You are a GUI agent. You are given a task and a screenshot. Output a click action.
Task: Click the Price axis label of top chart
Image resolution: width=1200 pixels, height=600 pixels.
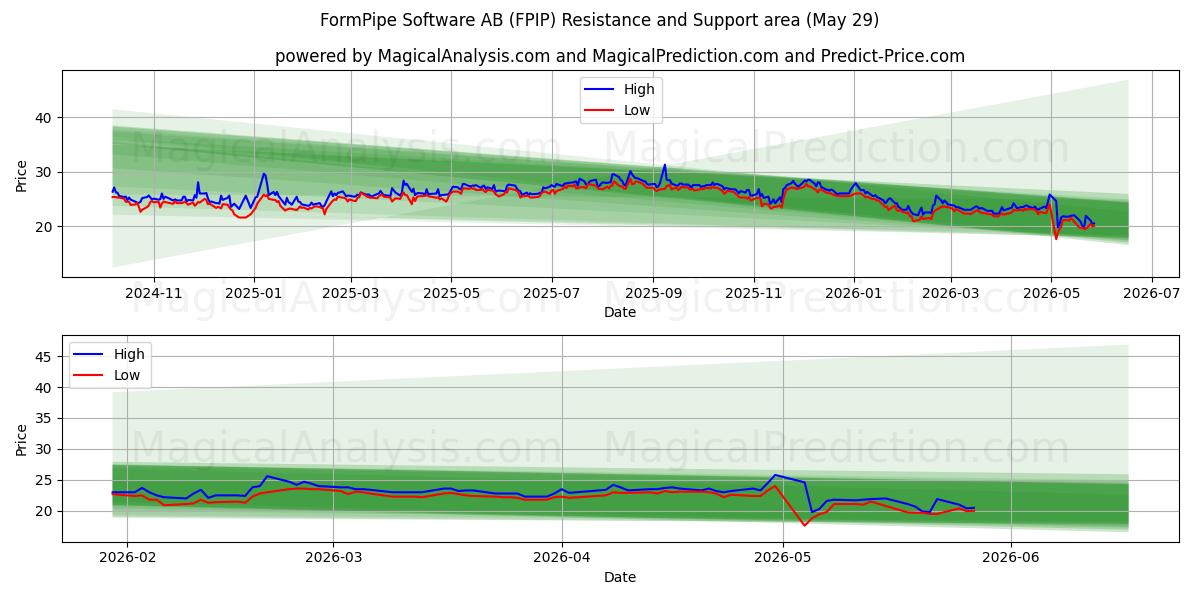(x=22, y=173)
